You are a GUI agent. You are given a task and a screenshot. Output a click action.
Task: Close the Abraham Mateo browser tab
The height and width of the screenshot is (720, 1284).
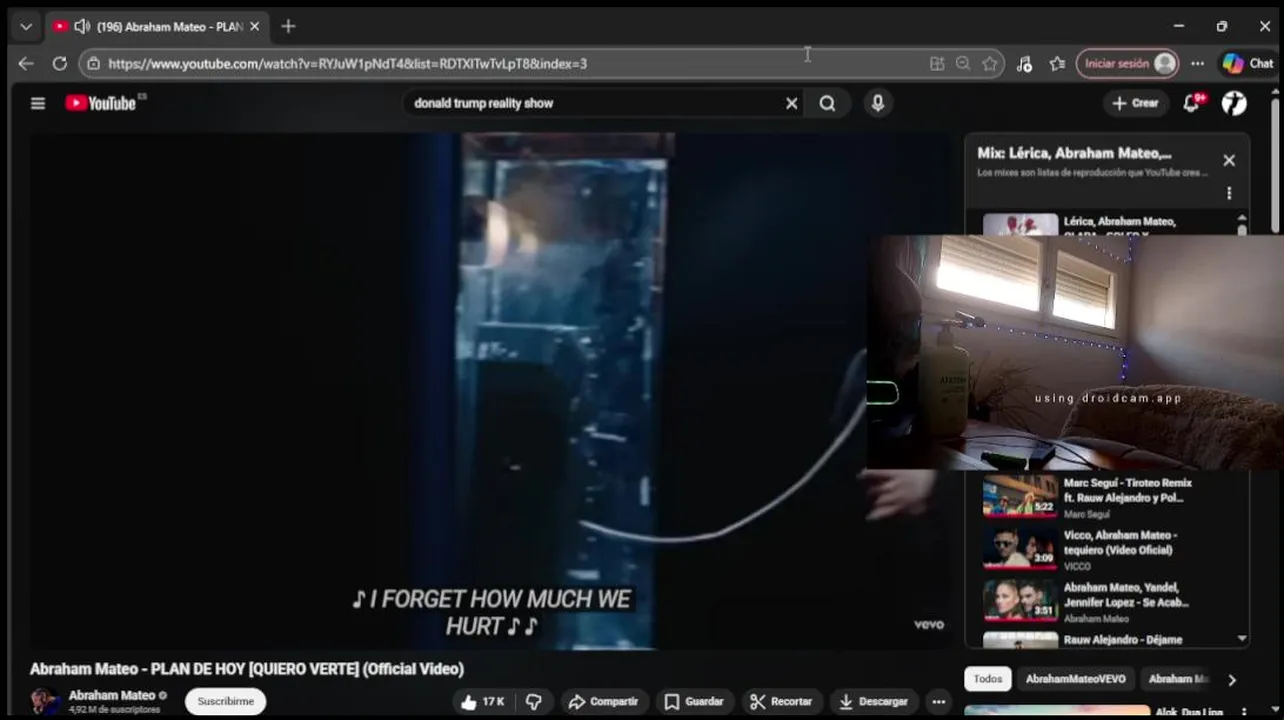[x=254, y=26]
